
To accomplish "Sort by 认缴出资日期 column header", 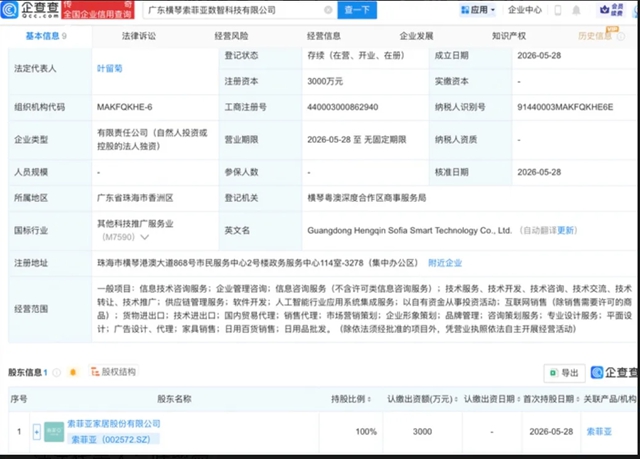I will [x=491, y=399].
